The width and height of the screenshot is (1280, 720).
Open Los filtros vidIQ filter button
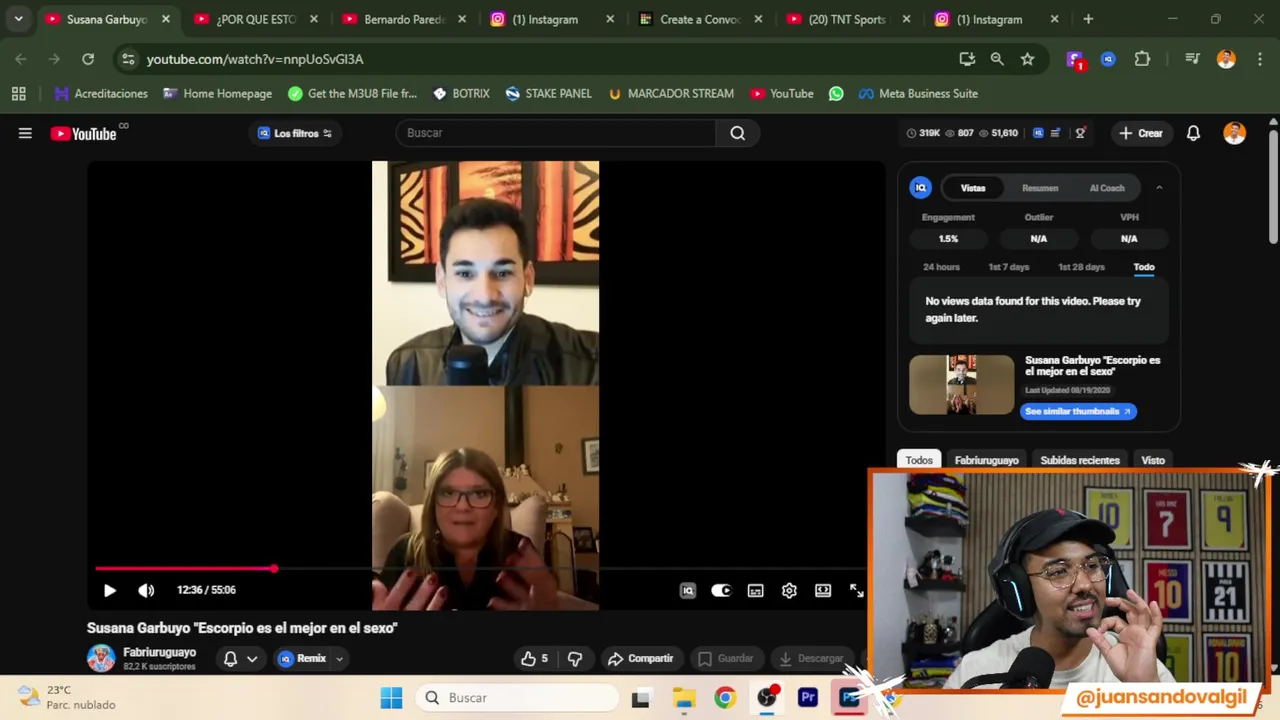[x=295, y=133]
